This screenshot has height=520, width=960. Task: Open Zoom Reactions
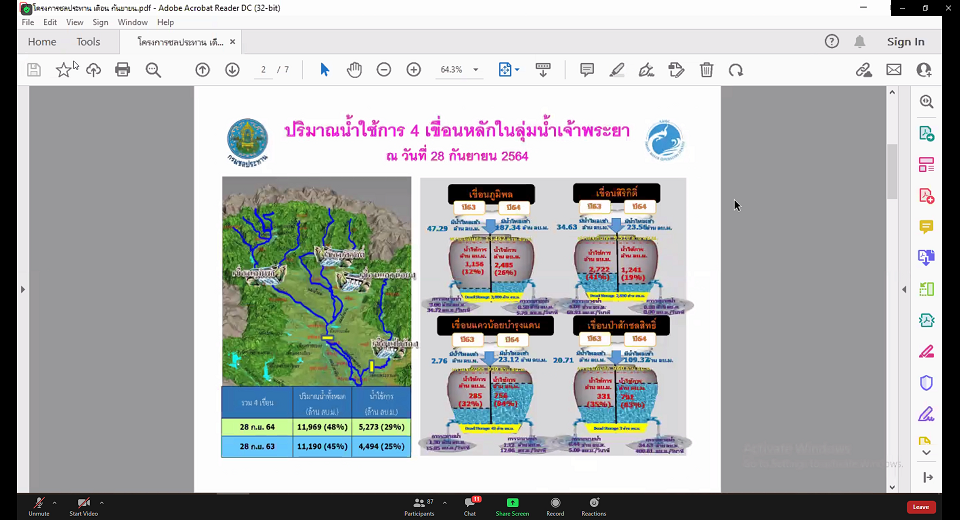click(x=594, y=507)
